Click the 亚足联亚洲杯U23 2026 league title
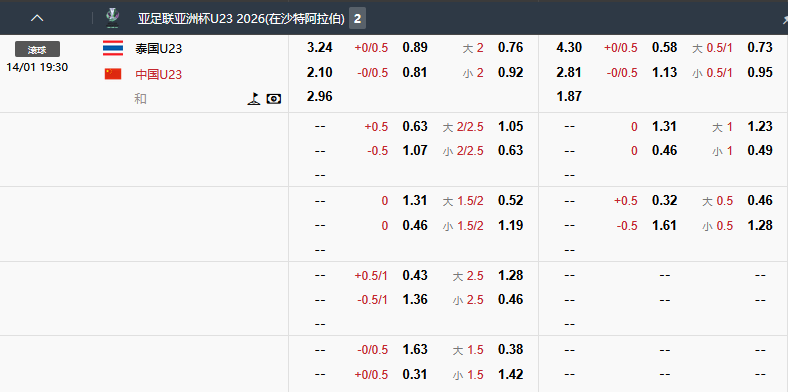 pyautogui.click(x=241, y=19)
